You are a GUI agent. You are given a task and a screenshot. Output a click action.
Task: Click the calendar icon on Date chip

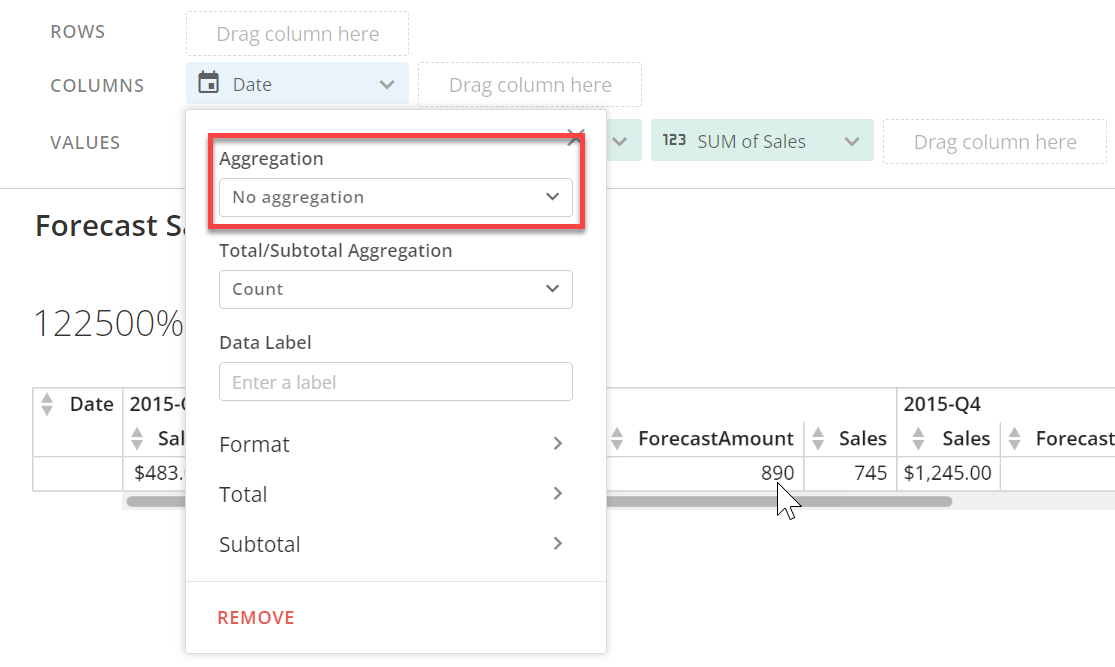pos(209,84)
